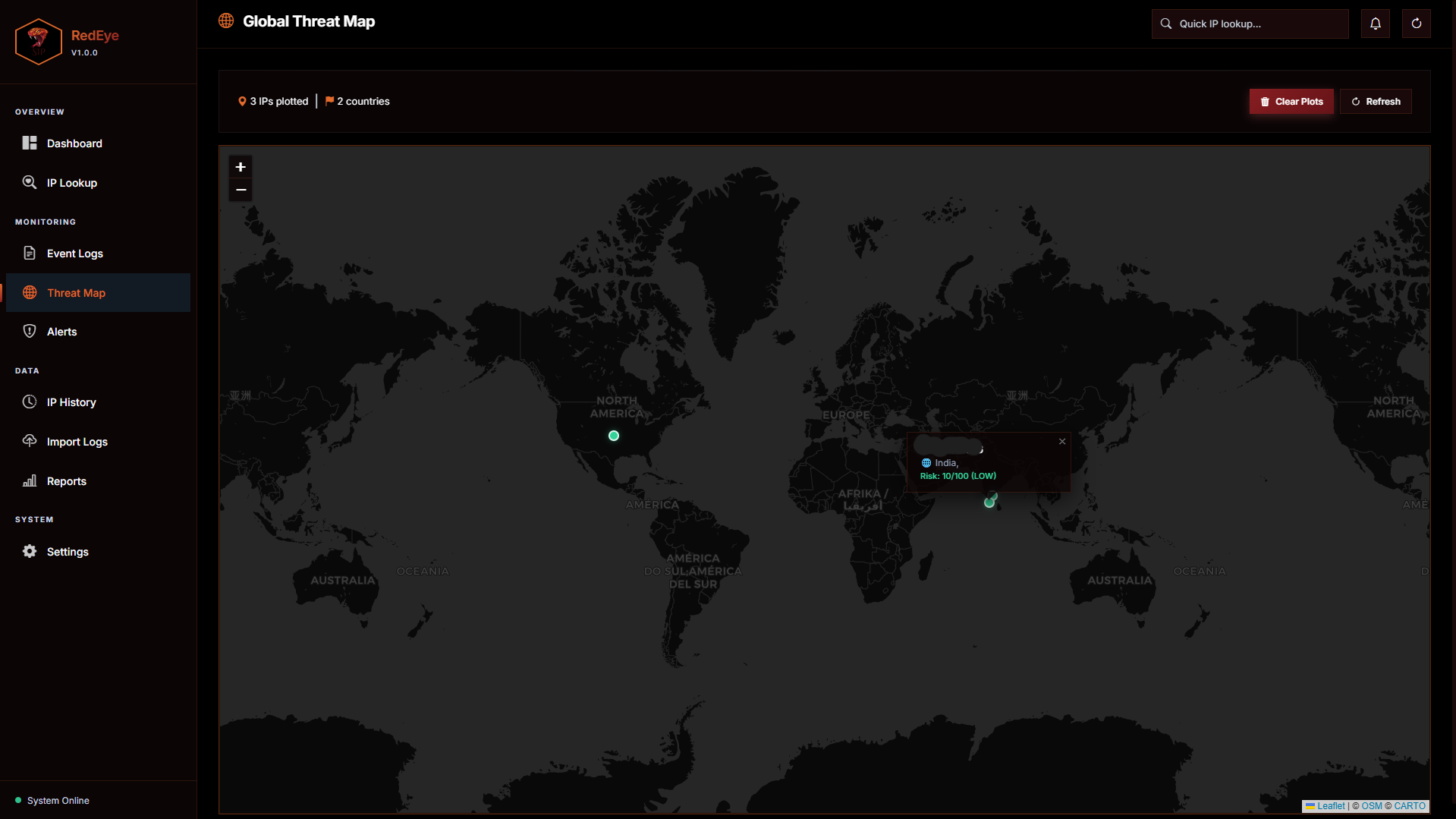Select the North America IP marker

coord(614,436)
